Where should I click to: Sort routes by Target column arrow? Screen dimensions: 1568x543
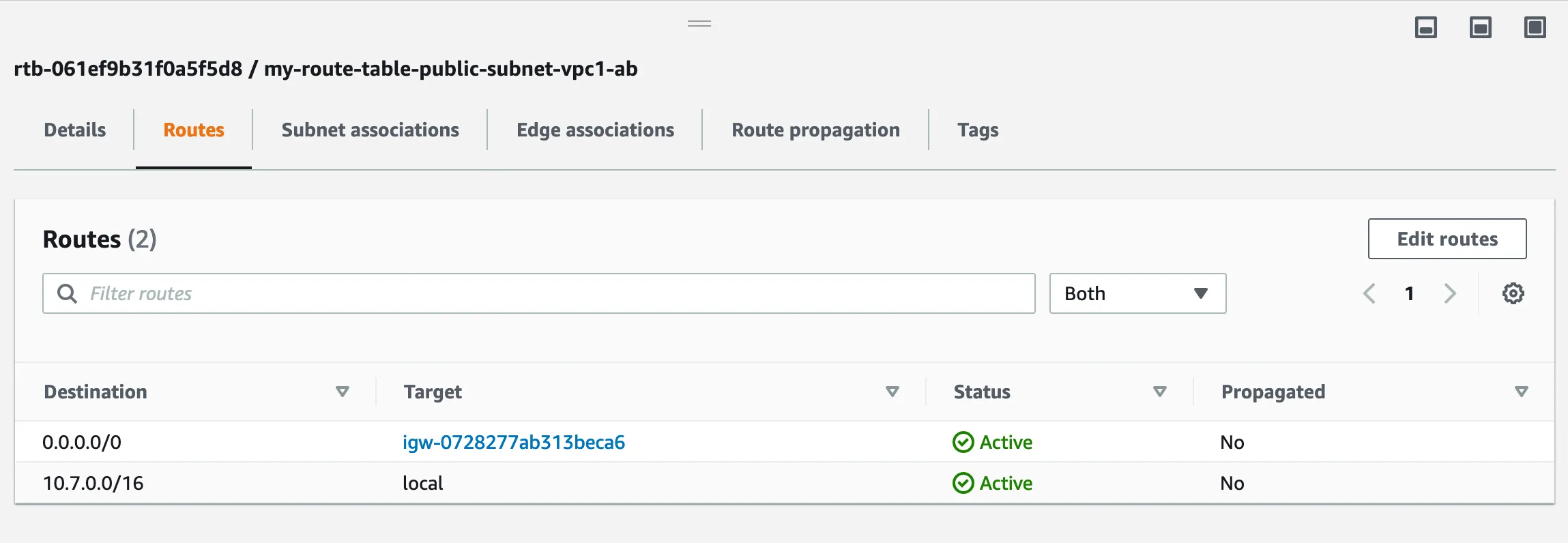[892, 392]
